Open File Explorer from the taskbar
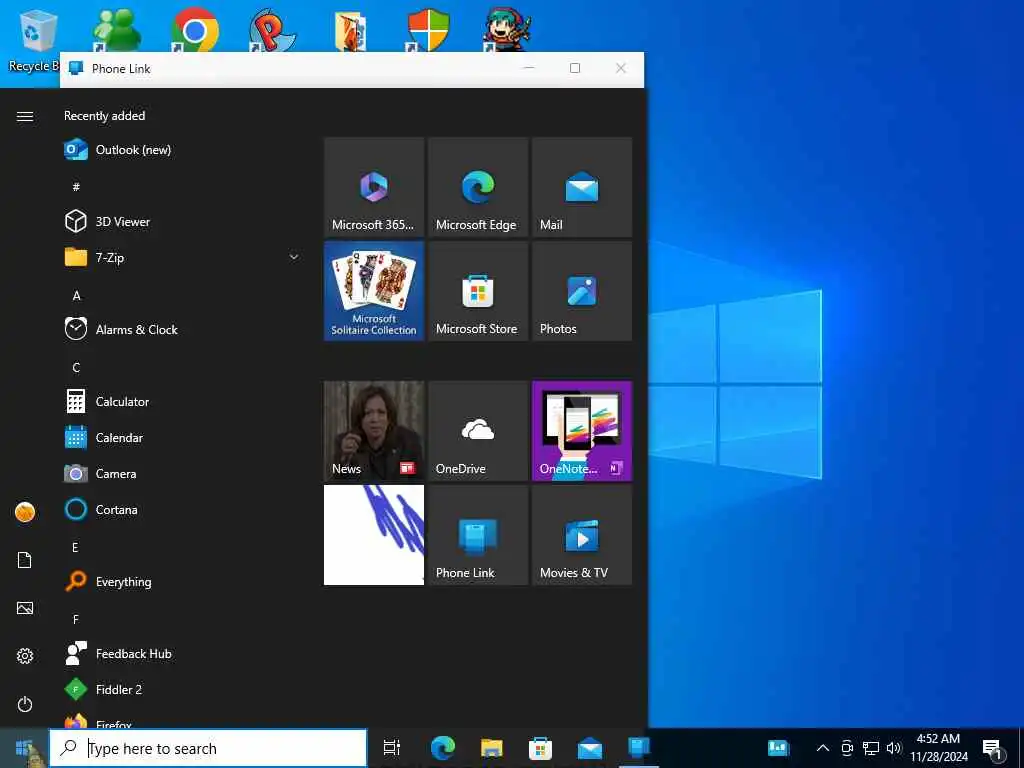 click(492, 748)
